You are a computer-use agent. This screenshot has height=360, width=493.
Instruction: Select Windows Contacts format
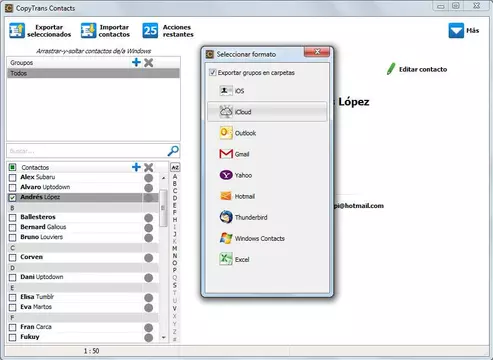267,238
